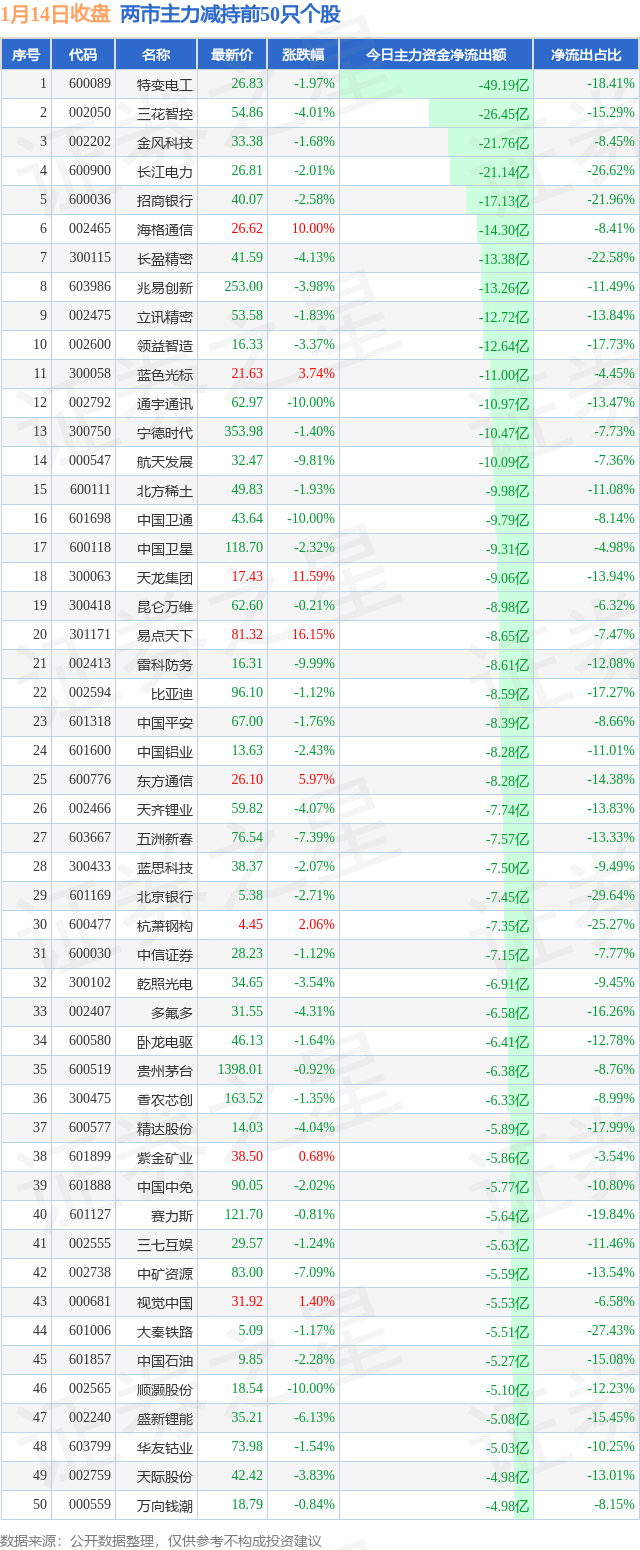Select the stock name 杭萧钢构
The height and width of the screenshot is (1550, 640).
tap(165, 926)
